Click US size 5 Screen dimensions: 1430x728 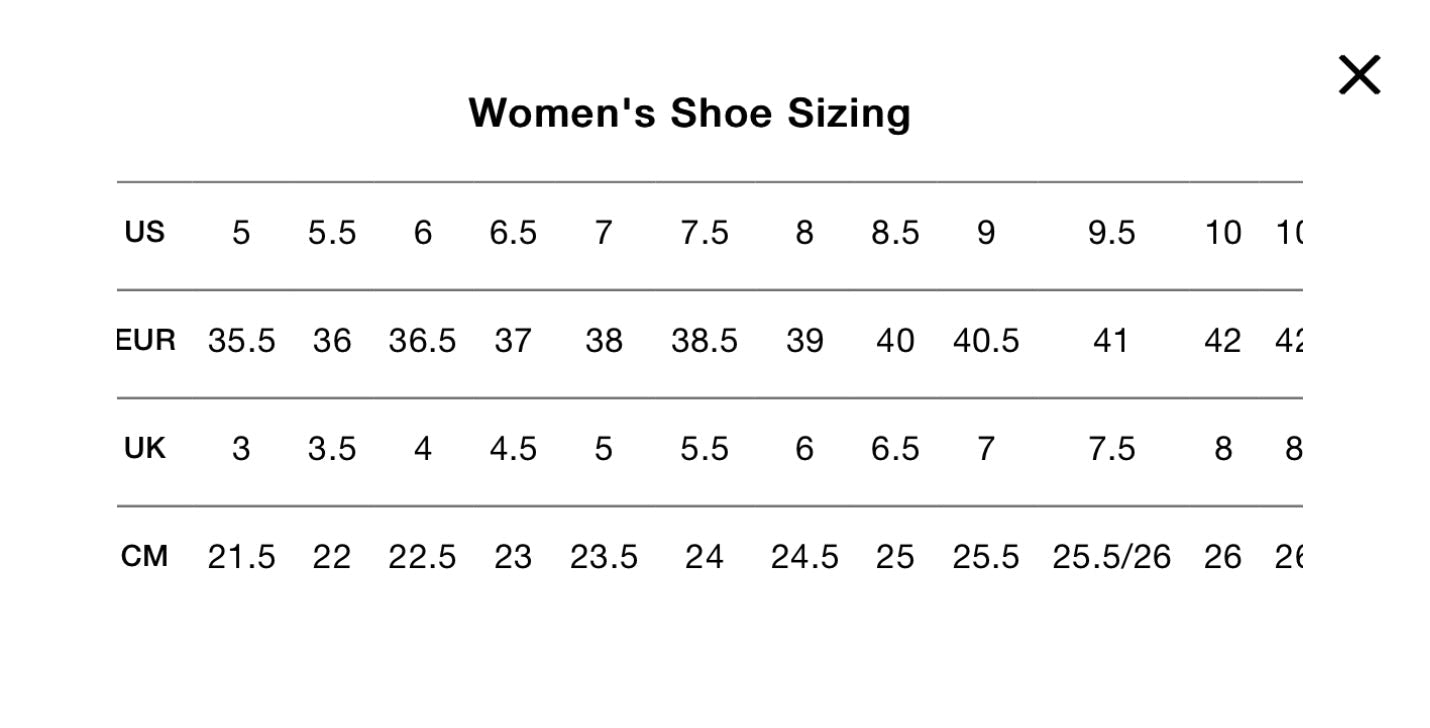[241, 232]
